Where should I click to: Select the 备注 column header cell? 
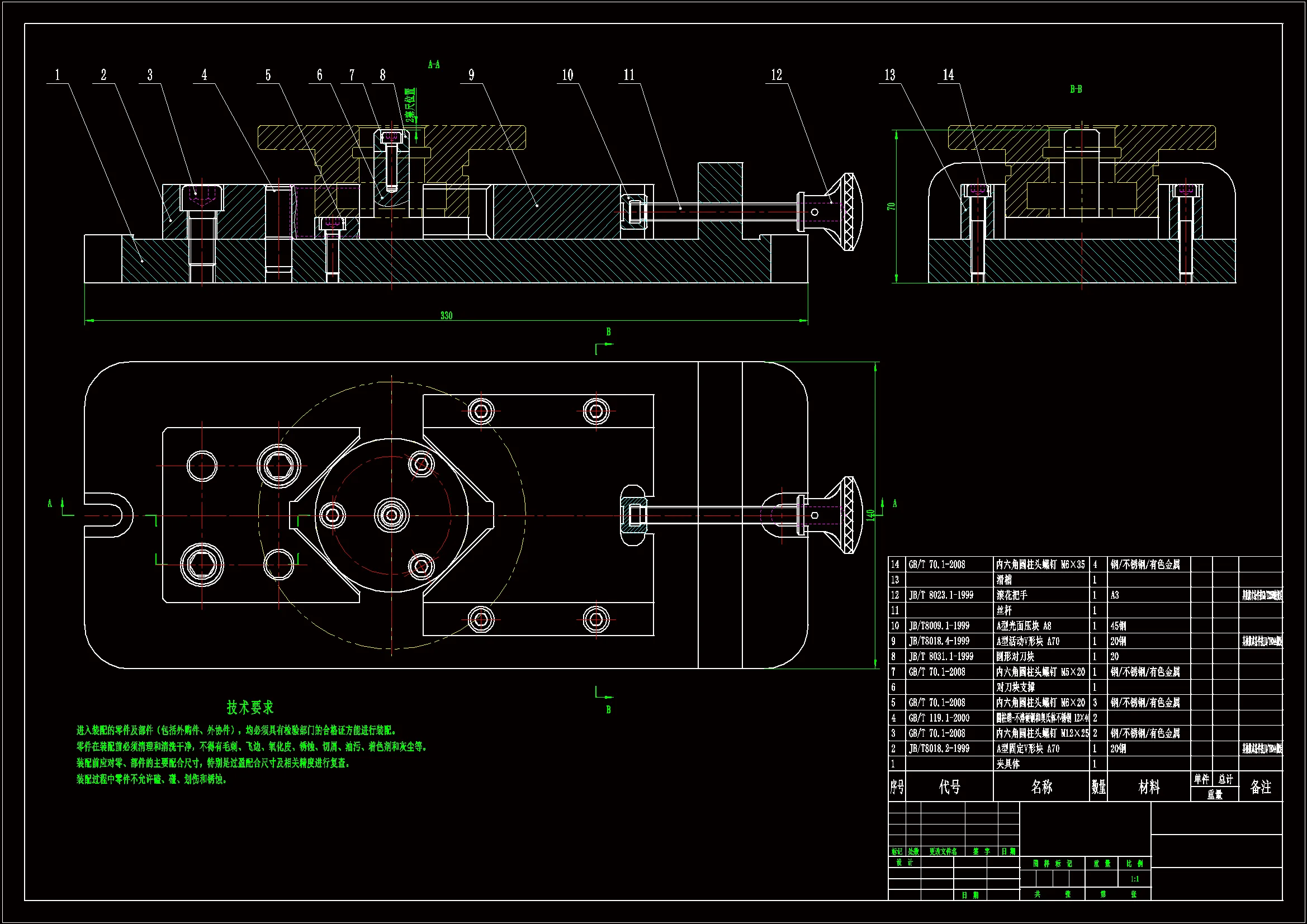1261,788
